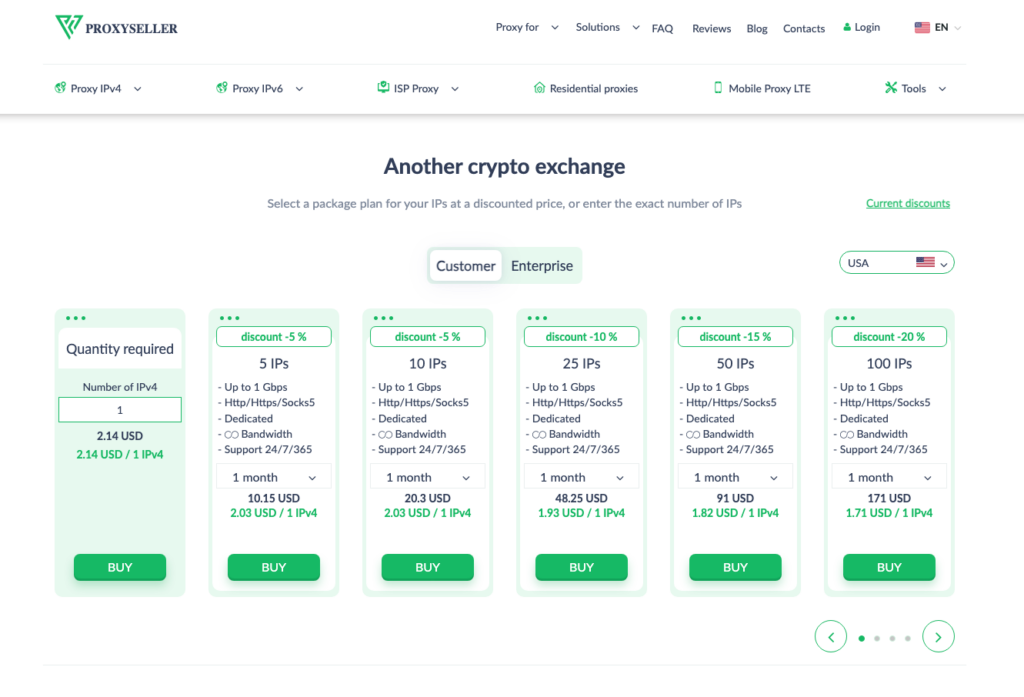Select the Customer plan toggle
The width and height of the screenshot is (1024, 697).
pos(466,266)
